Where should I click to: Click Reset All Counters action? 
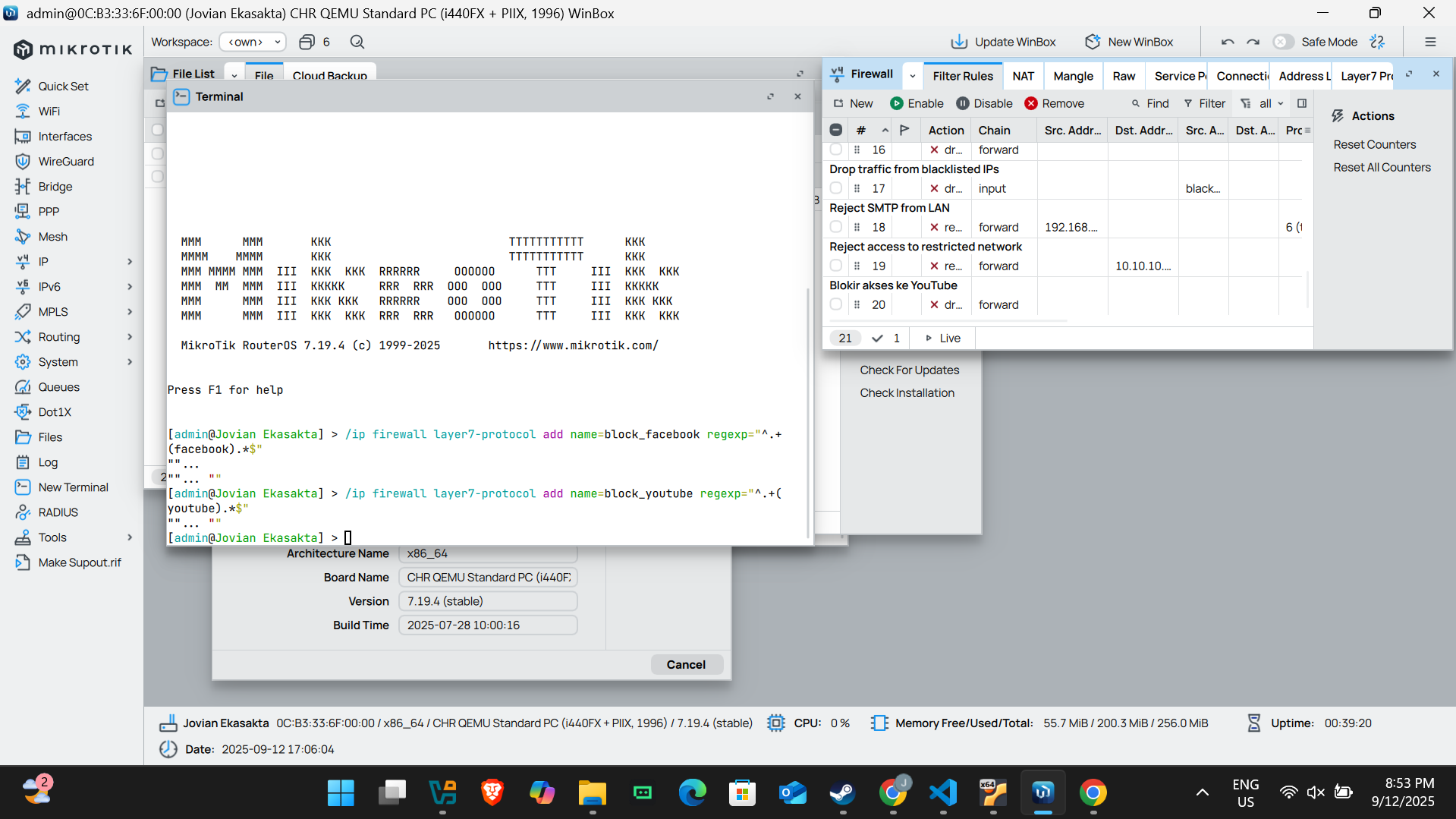coord(1382,167)
